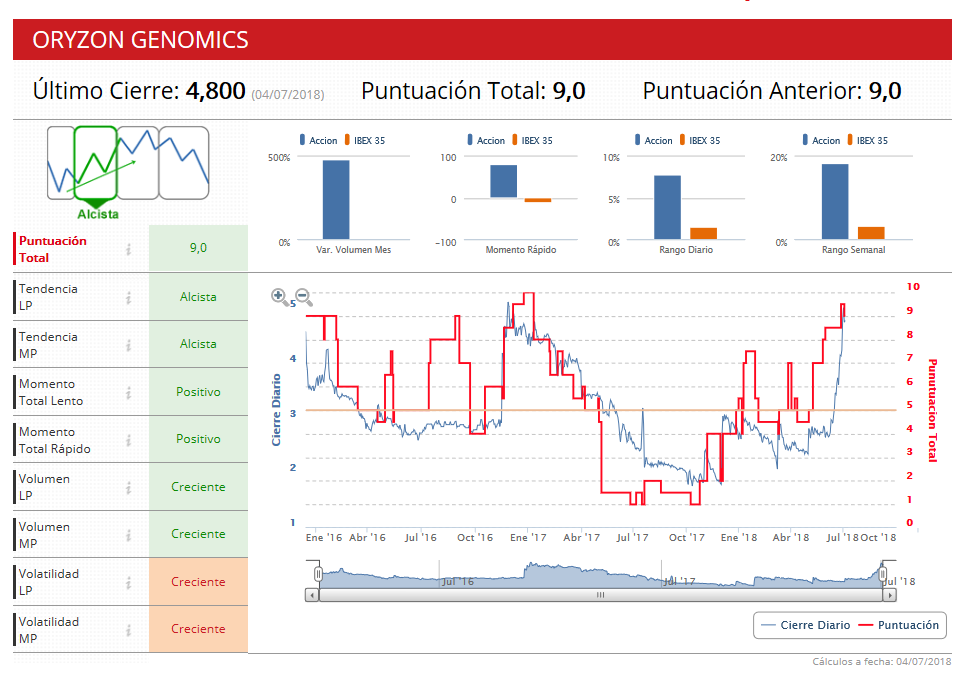Image resolution: width=965 pixels, height=682 pixels.
Task: Open info icon beside Momento Total Lento
Action: tap(129, 393)
